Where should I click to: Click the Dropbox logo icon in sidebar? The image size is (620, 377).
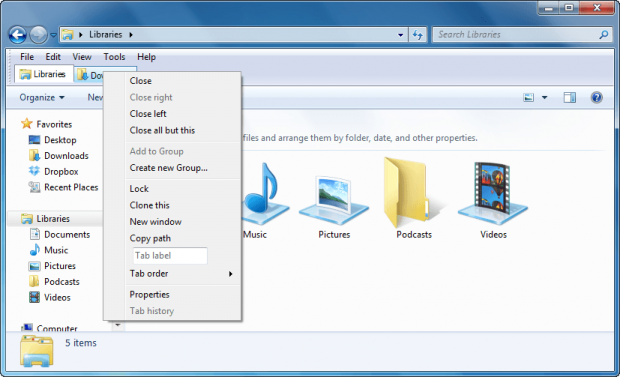34,171
